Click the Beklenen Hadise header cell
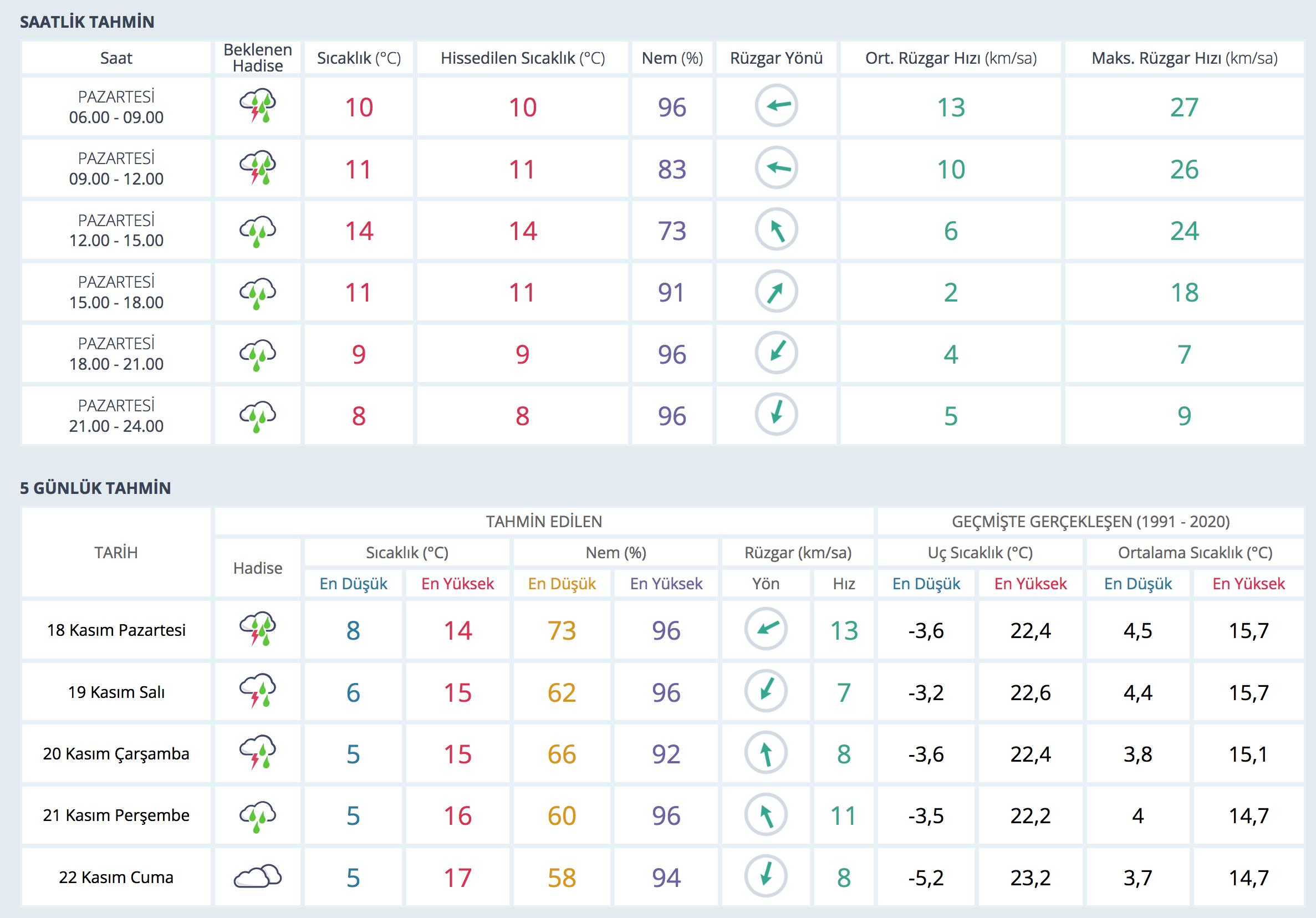 (x=257, y=58)
